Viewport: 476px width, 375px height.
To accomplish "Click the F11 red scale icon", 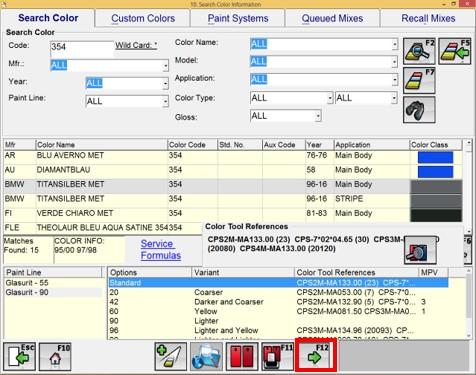I will tap(277, 356).
